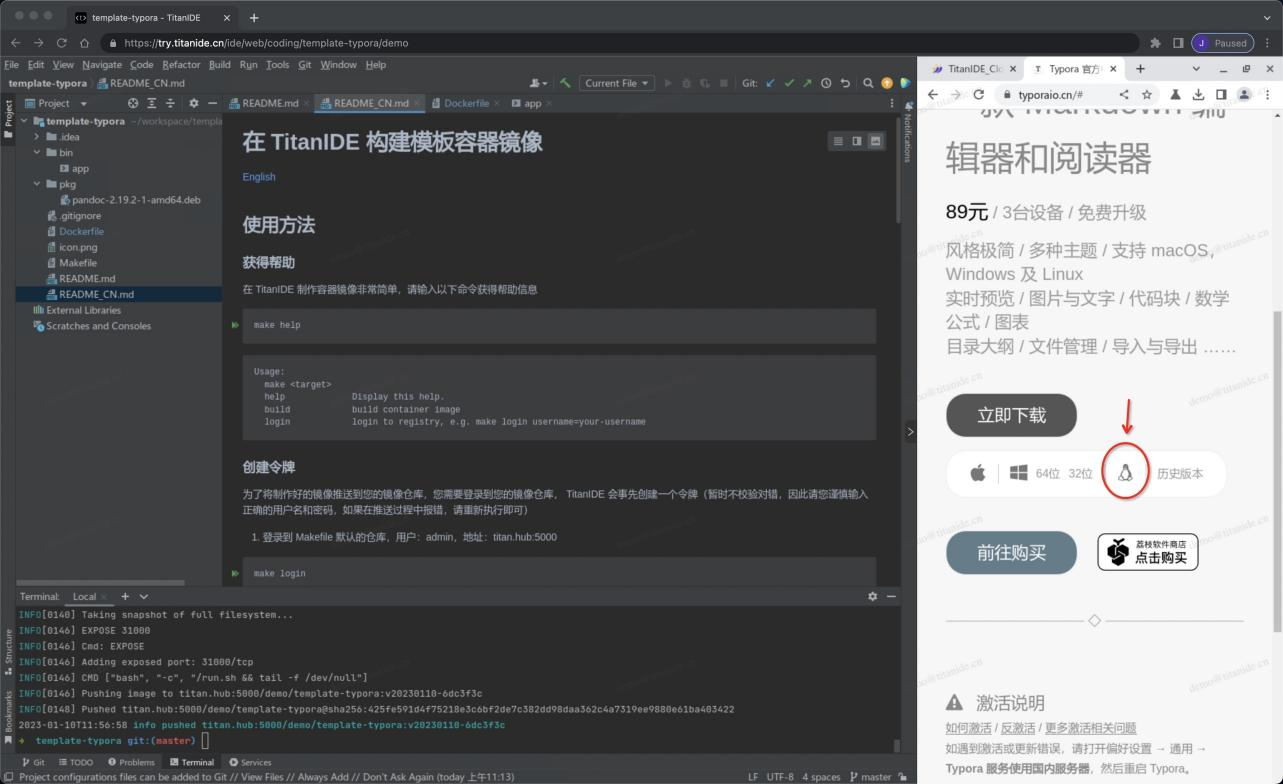Open Makefile in the project tree
Viewport: 1283px width, 784px height.
click(x=78, y=263)
